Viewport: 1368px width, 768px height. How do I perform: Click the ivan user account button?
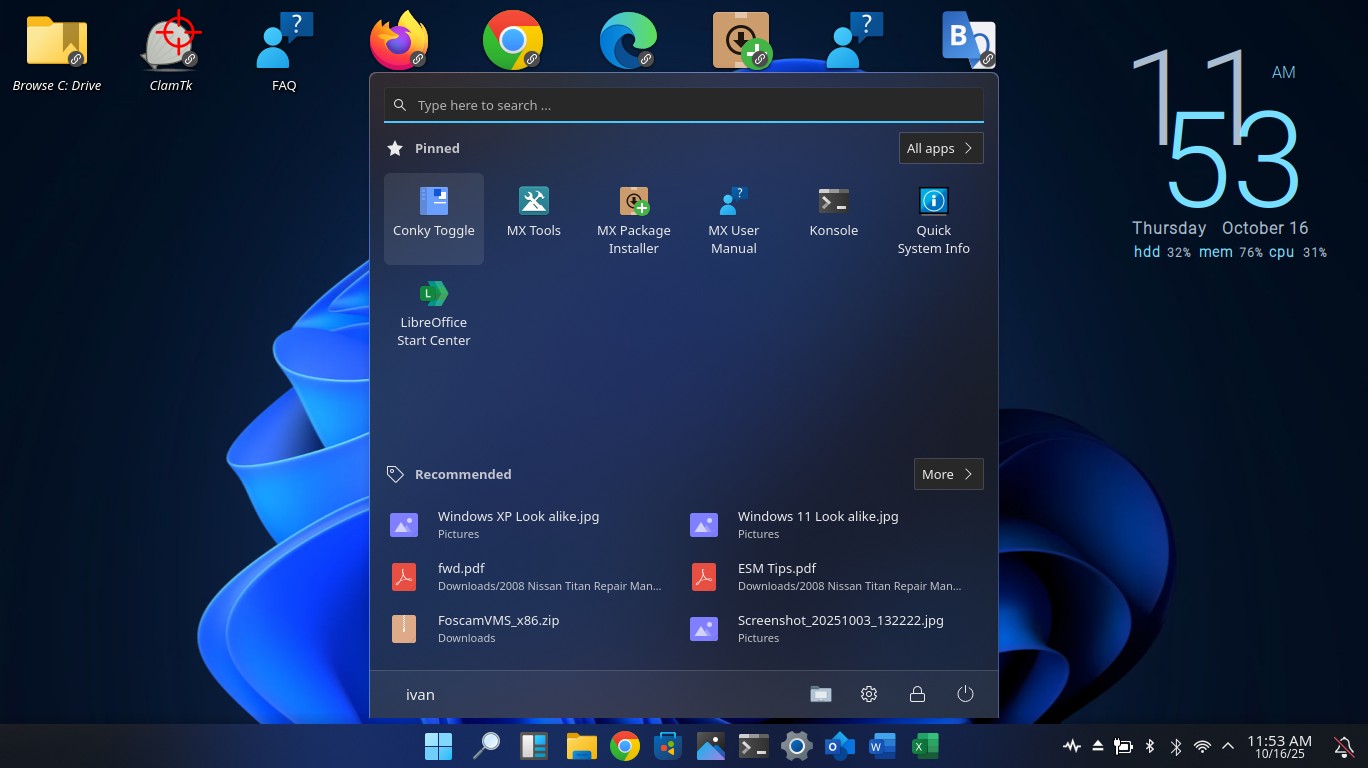tap(420, 694)
